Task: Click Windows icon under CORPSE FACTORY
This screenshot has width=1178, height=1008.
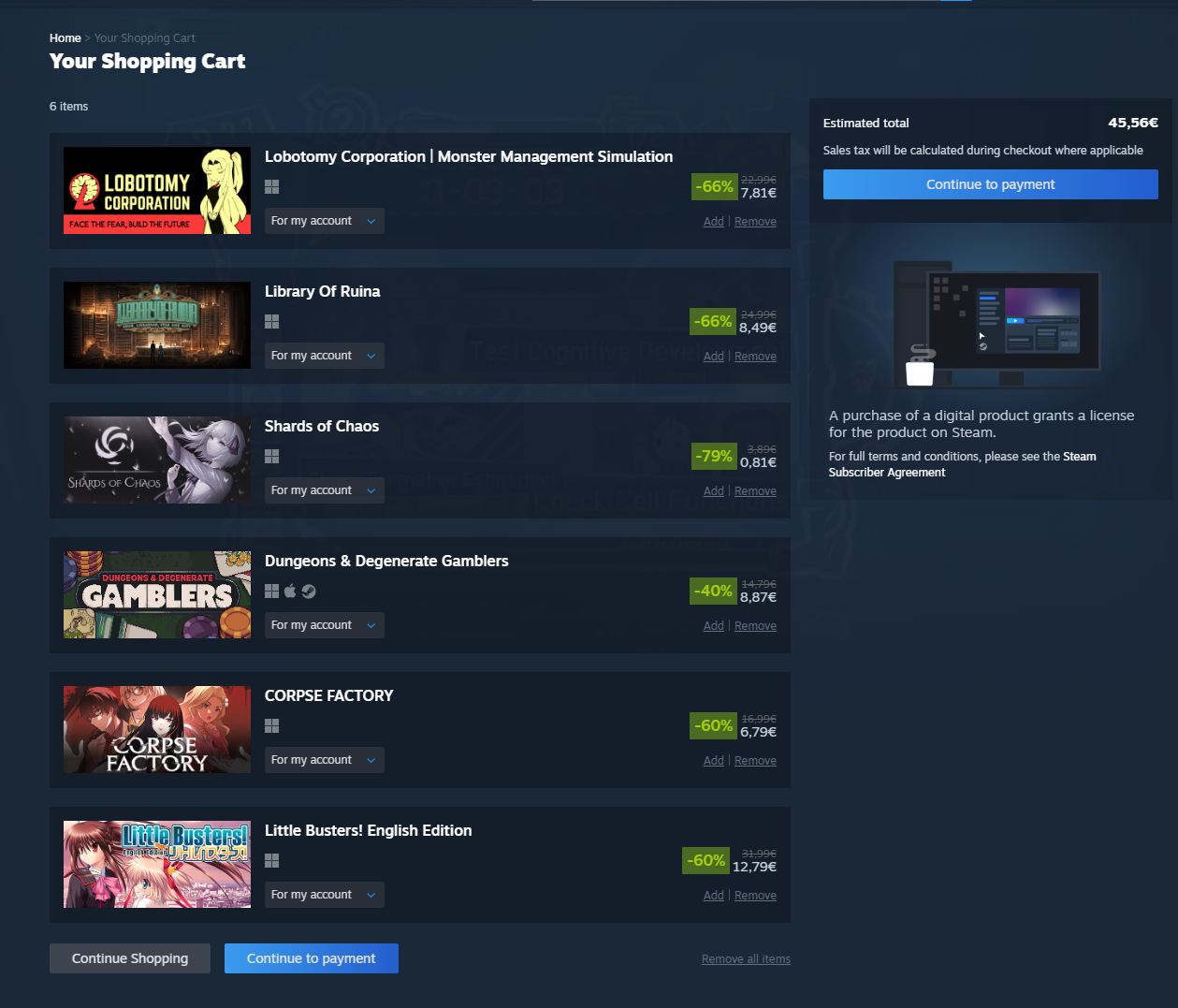Action: tap(272, 726)
